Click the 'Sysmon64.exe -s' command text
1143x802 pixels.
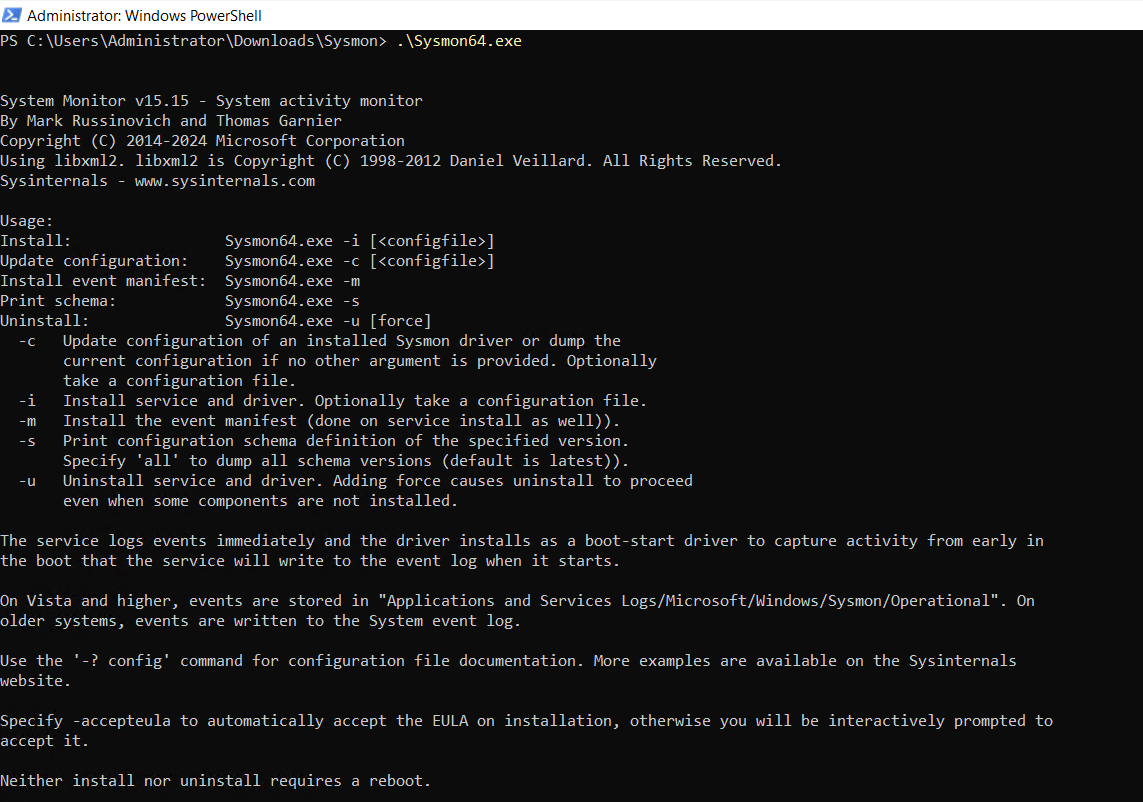(292, 301)
